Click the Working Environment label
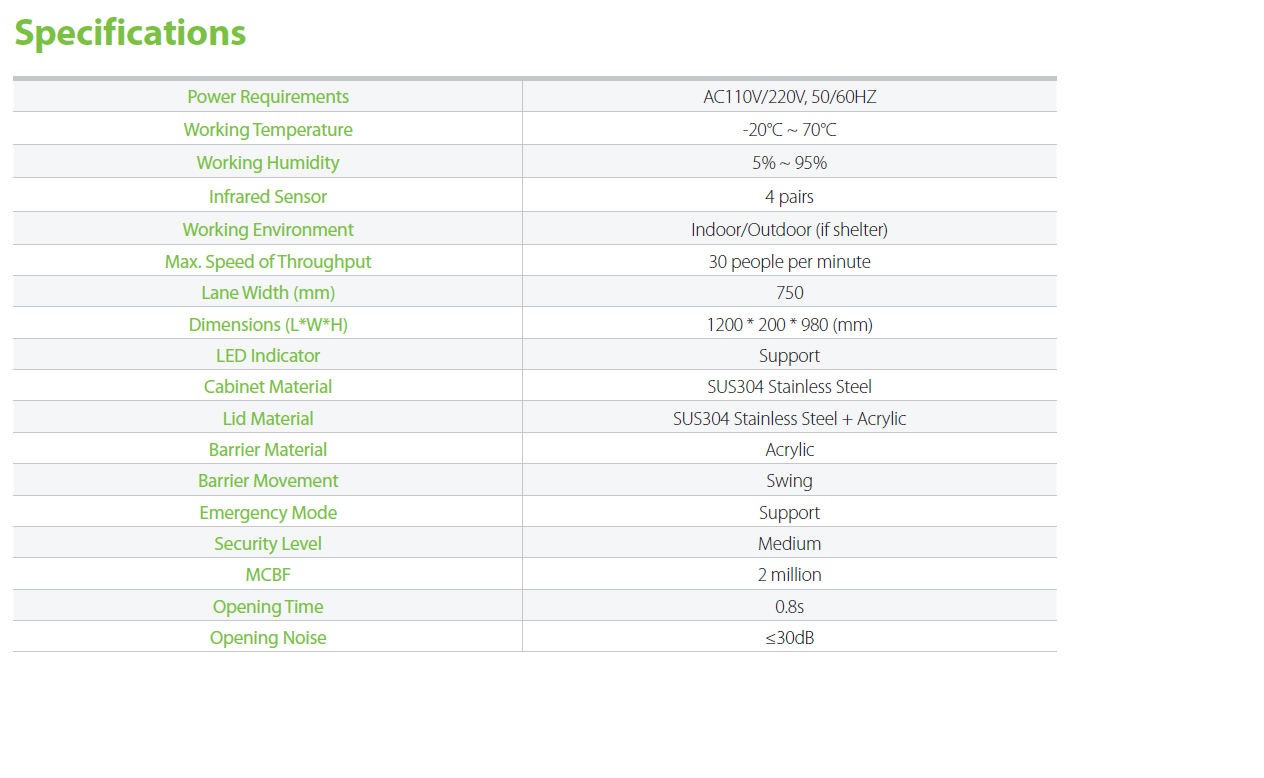Screen dimensions: 1264x778 (x=268, y=230)
